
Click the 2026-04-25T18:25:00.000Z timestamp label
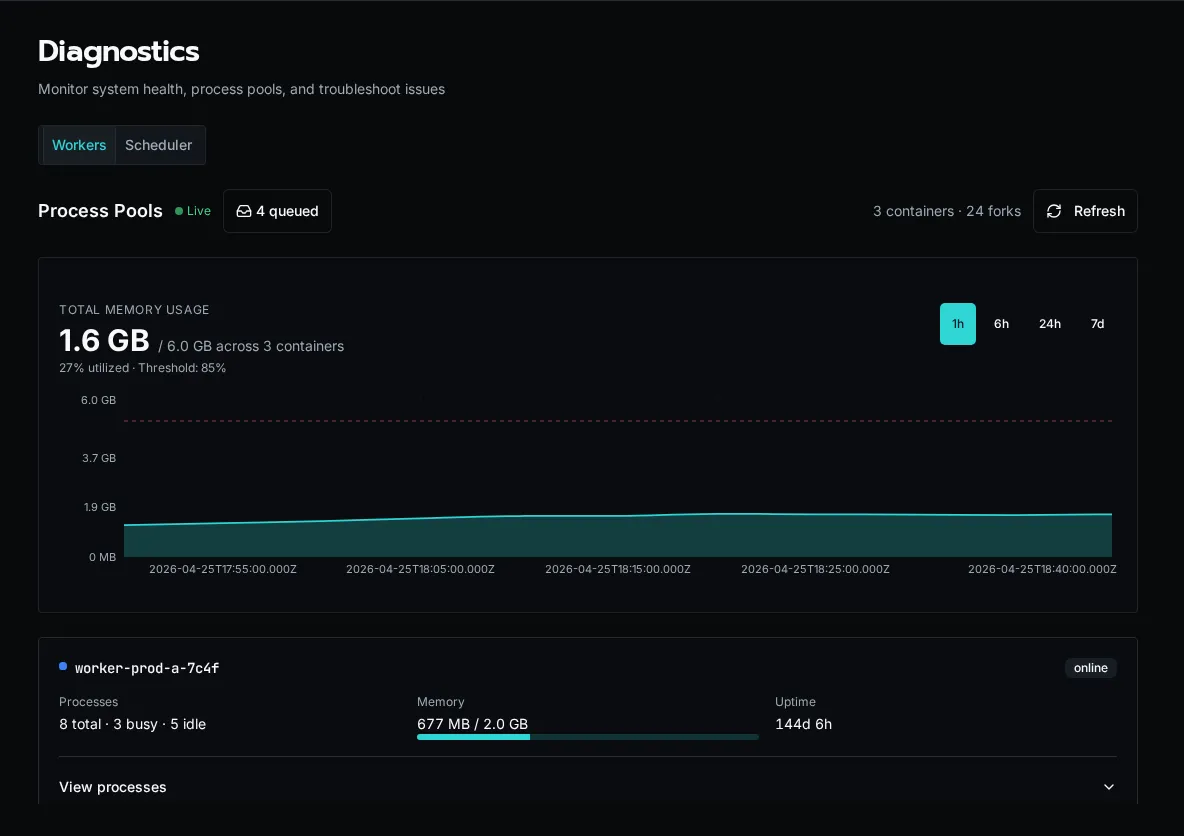click(816, 569)
